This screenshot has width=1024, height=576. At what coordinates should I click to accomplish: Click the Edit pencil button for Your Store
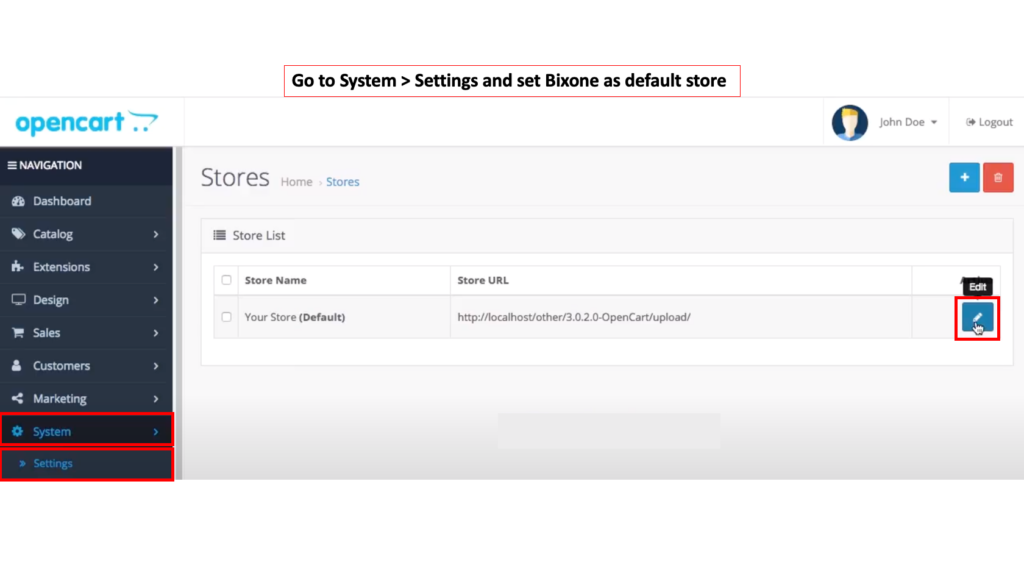click(977, 317)
